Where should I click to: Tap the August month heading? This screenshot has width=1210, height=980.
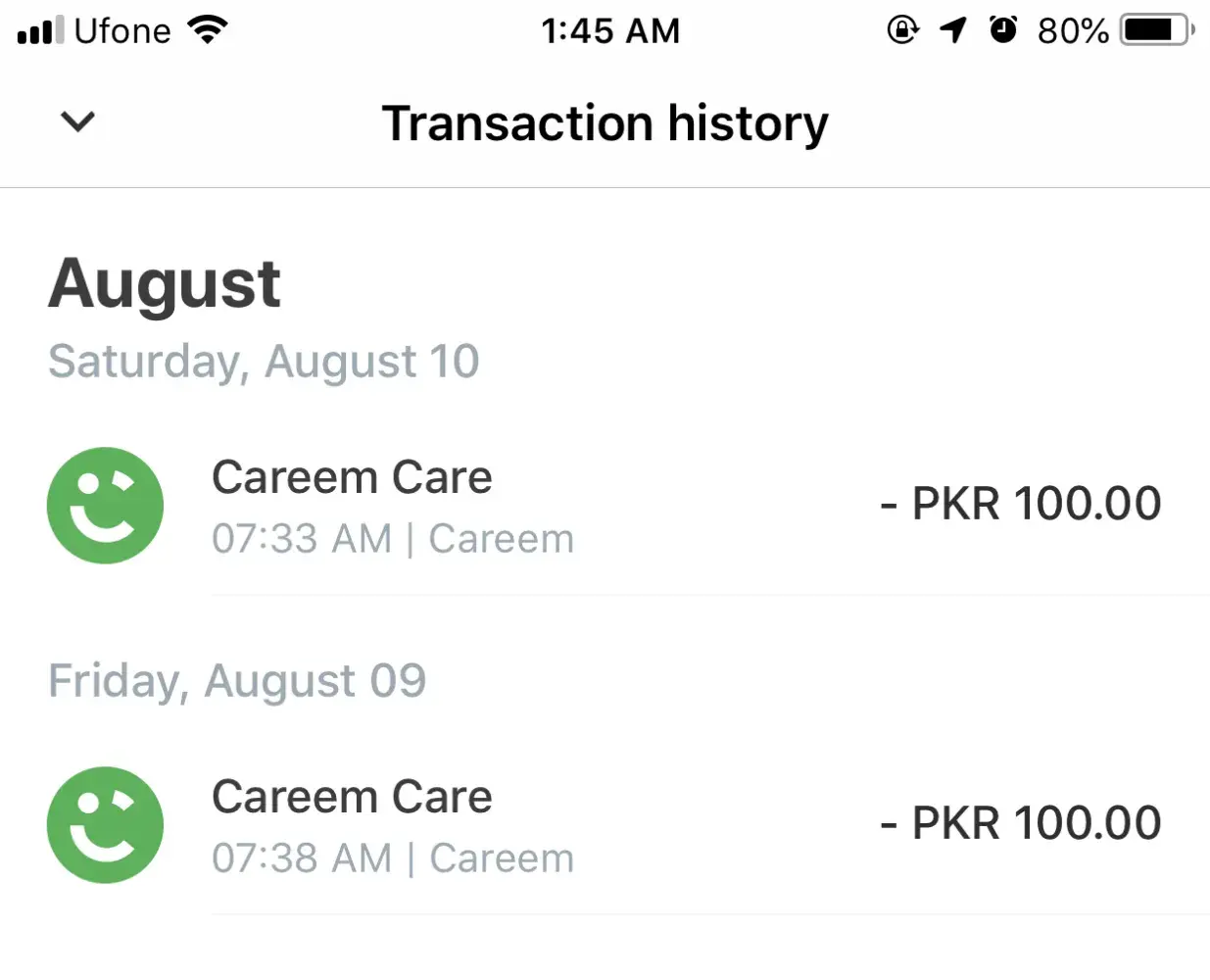pos(165,284)
